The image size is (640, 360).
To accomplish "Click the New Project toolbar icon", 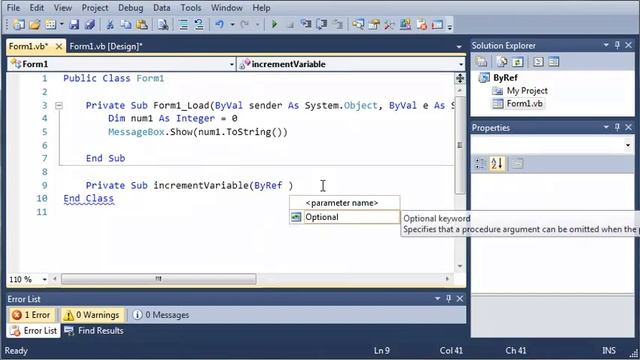I will [x=18, y=25].
